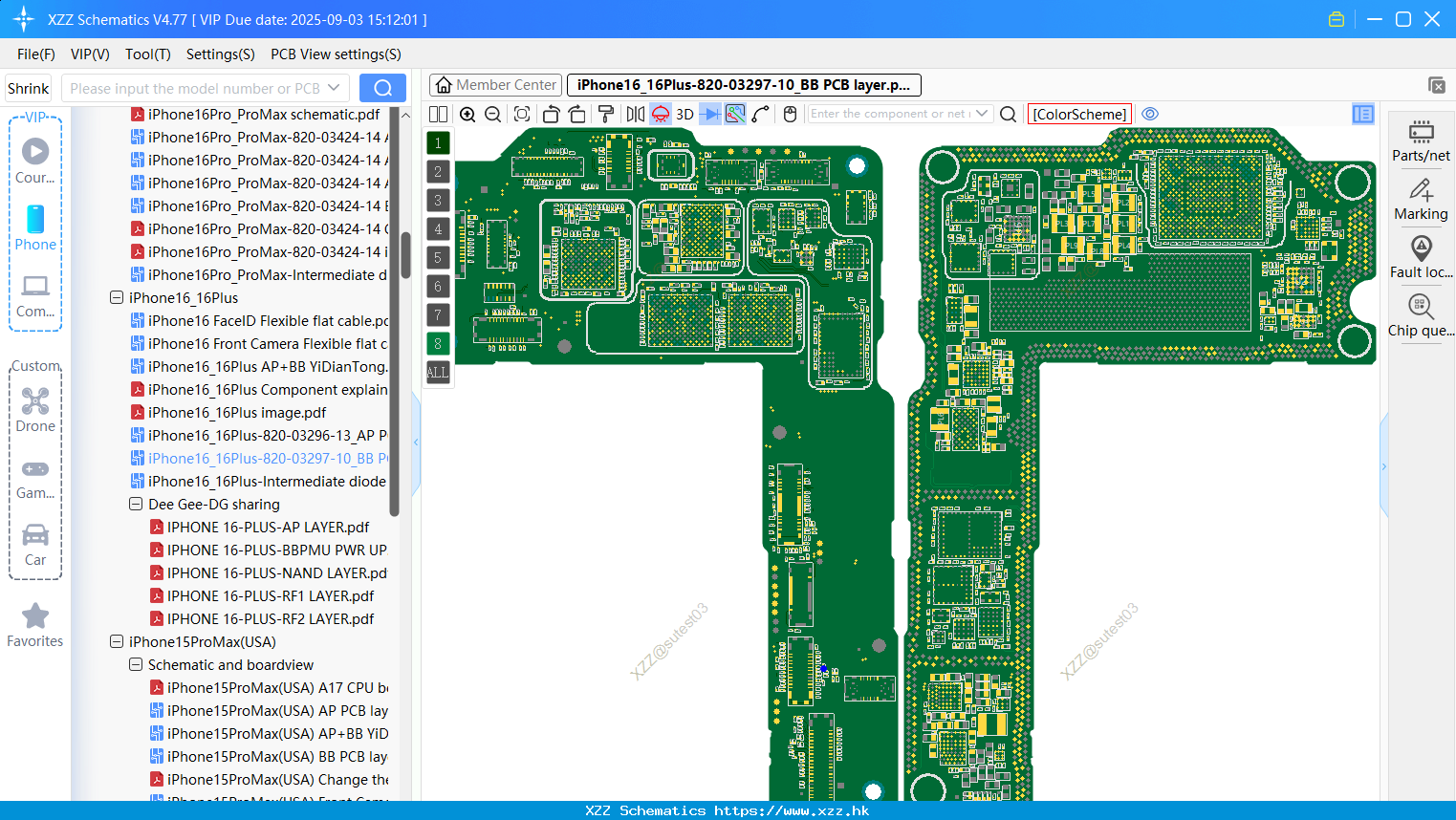The height and width of the screenshot is (820, 1456).
Task: Click the window restore icon near tabs
Action: 1436,85
